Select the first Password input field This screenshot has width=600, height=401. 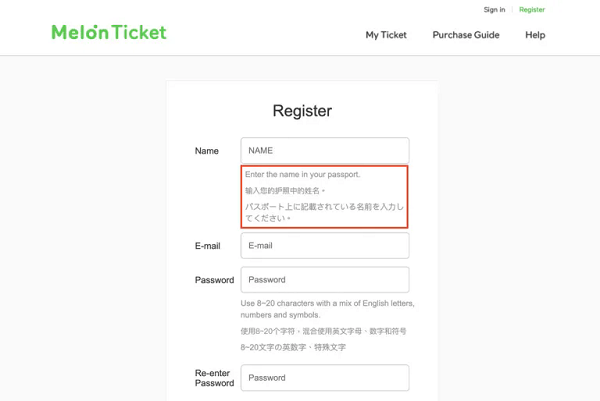[x=325, y=280]
